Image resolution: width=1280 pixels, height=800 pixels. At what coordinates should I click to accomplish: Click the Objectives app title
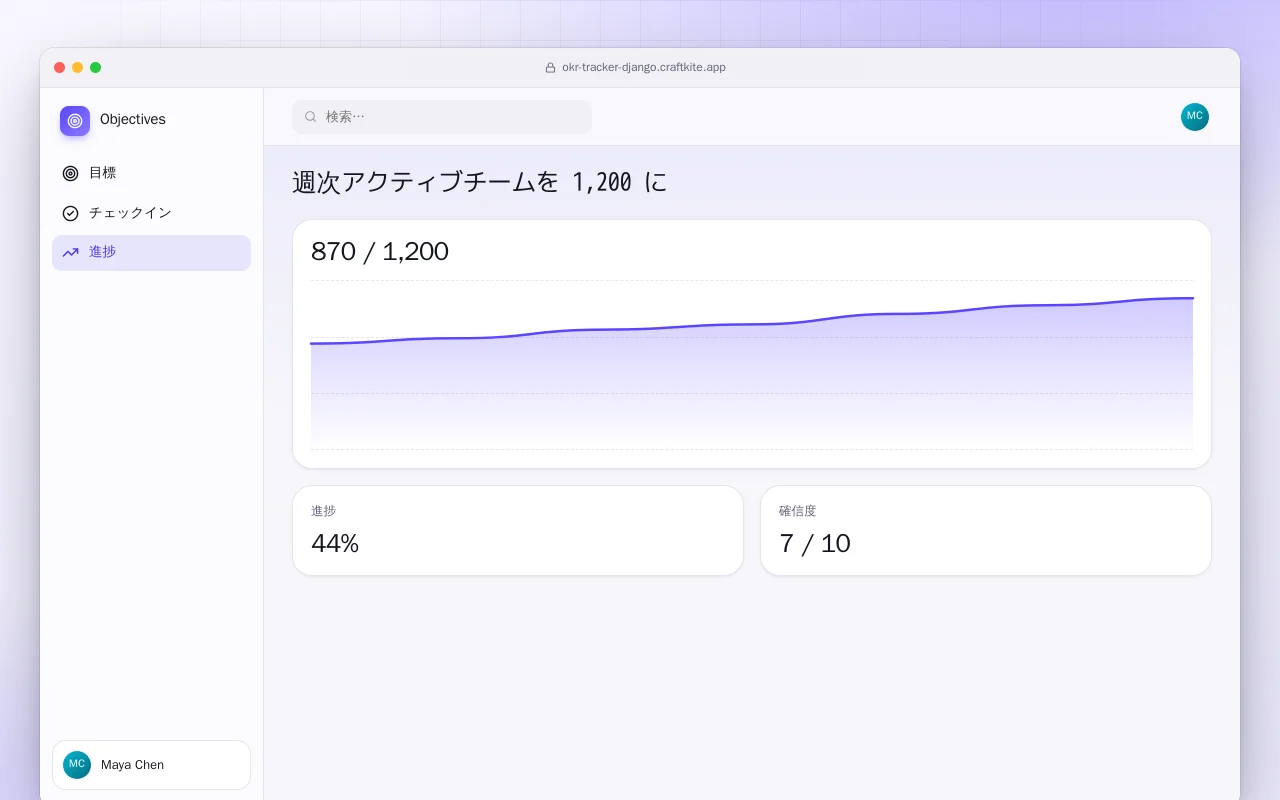[133, 119]
